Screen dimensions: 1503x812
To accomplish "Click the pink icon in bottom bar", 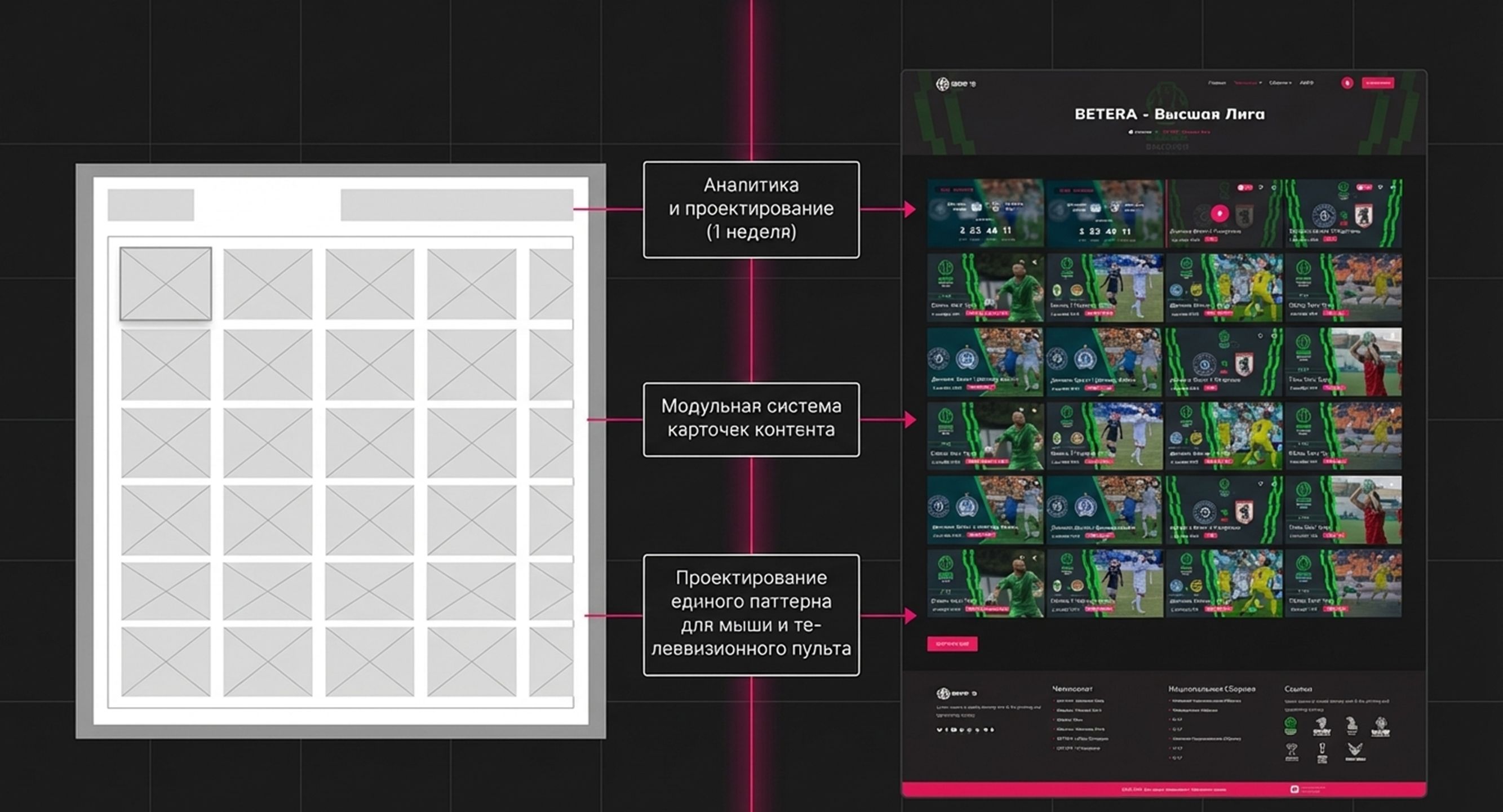I will click(1294, 789).
